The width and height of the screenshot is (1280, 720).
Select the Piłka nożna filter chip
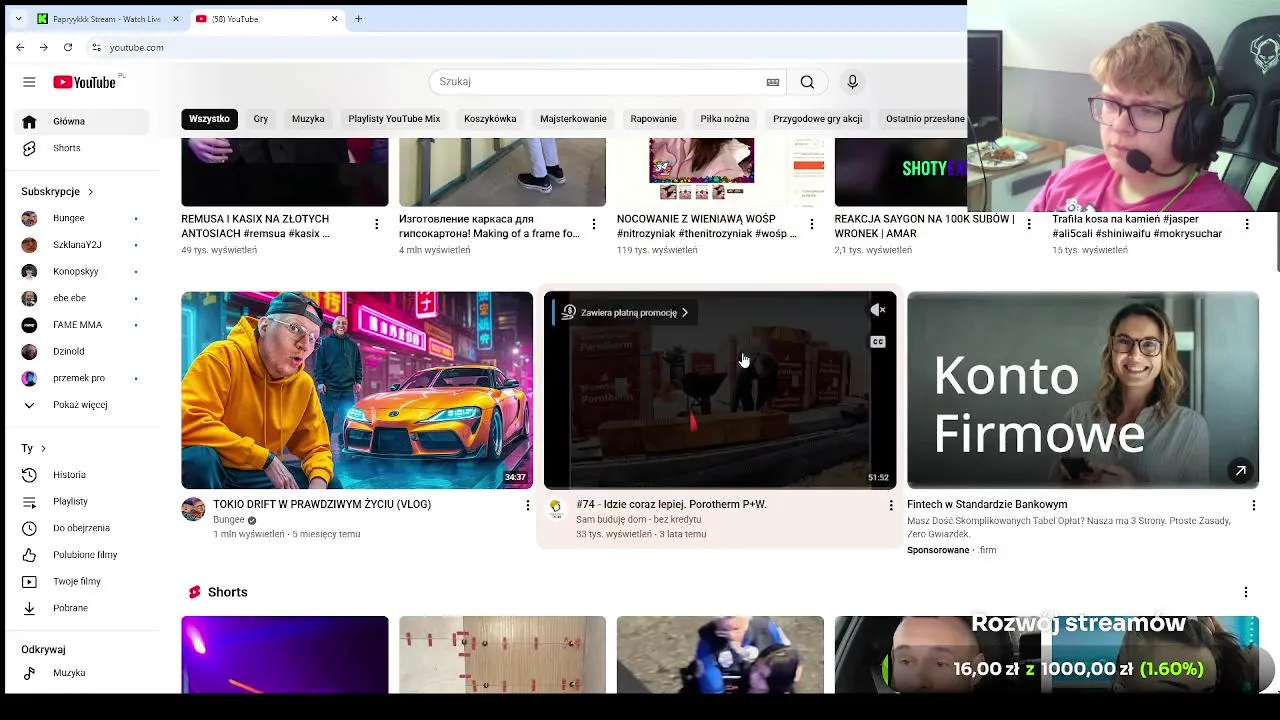[x=725, y=119]
